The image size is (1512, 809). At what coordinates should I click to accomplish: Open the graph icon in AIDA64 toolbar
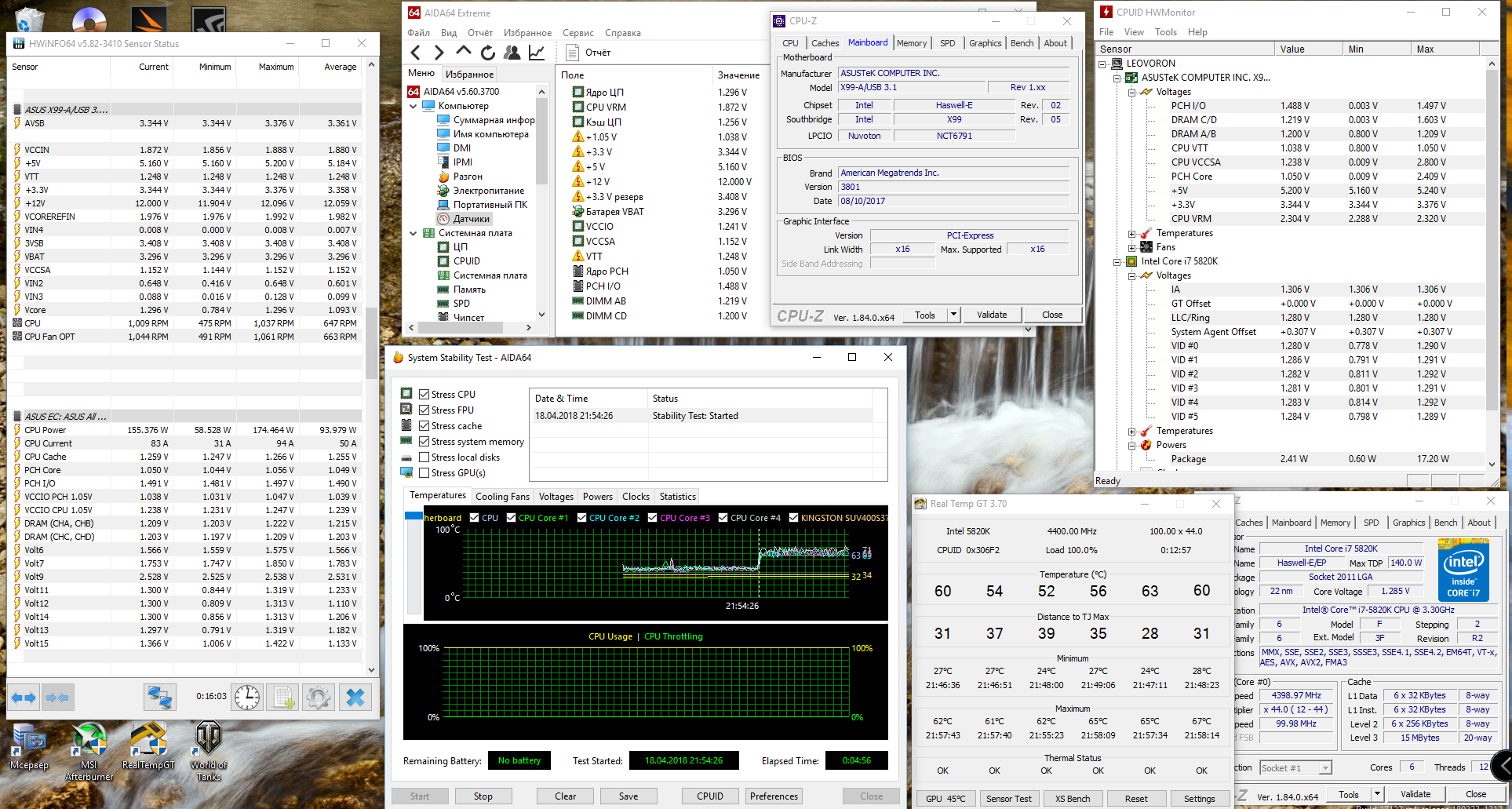(537, 53)
